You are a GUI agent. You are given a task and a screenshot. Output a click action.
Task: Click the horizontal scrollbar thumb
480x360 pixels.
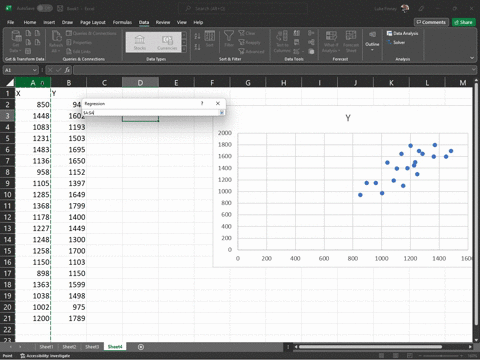(370, 347)
